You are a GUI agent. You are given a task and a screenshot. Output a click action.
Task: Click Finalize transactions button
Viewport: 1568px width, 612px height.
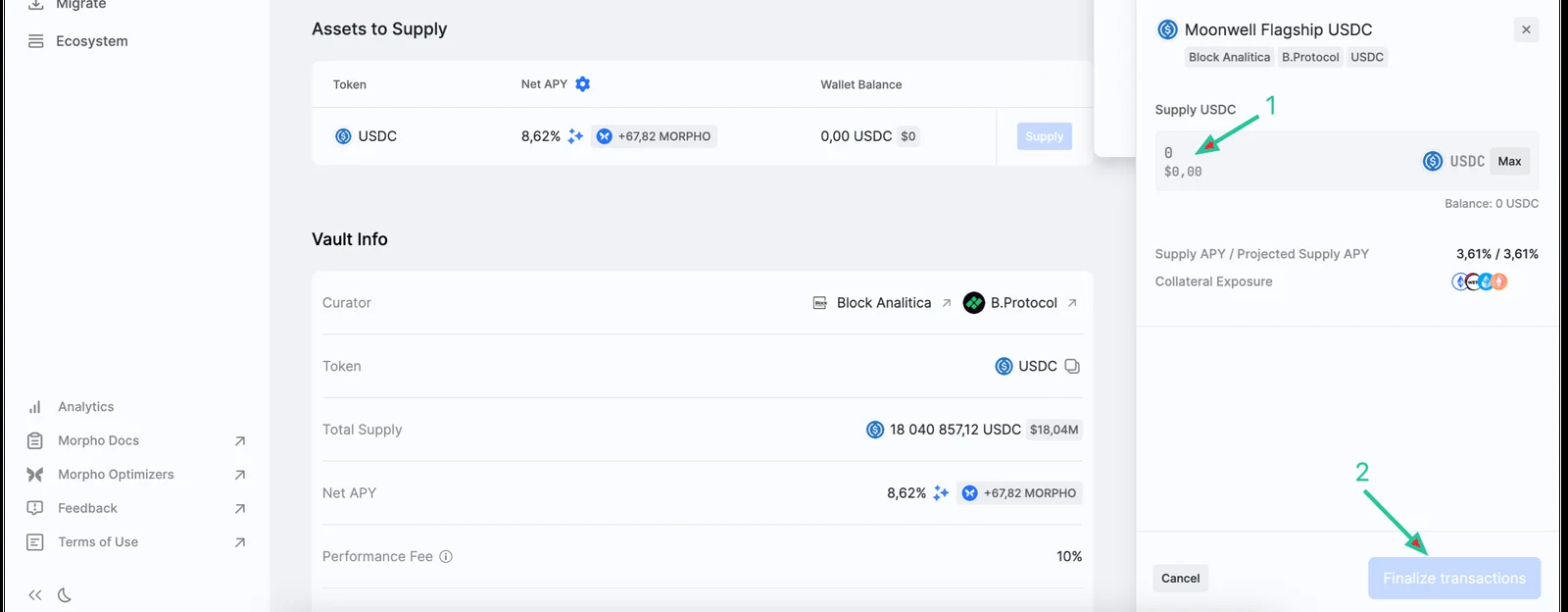1454,579
